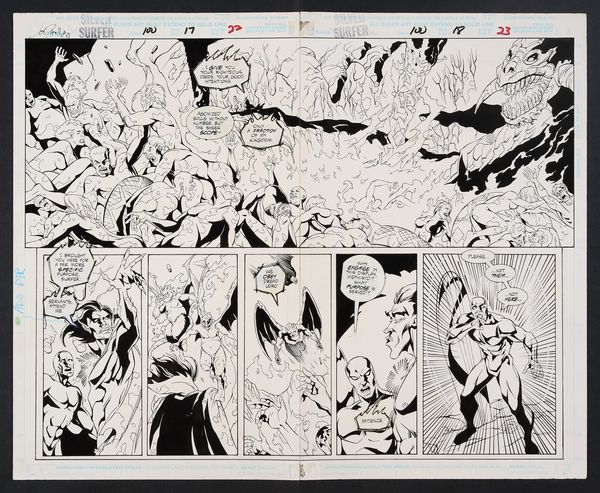Click the 'I brought you here' speech balloon
Viewport: 600px width, 493px height.
tap(72, 268)
